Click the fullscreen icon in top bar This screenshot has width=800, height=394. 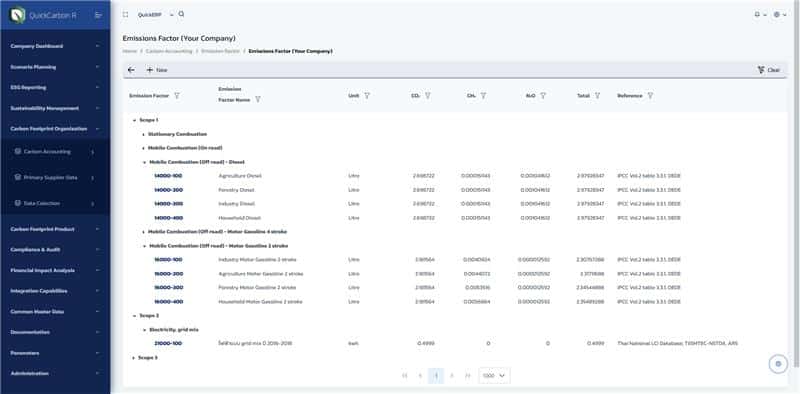tap(126, 15)
